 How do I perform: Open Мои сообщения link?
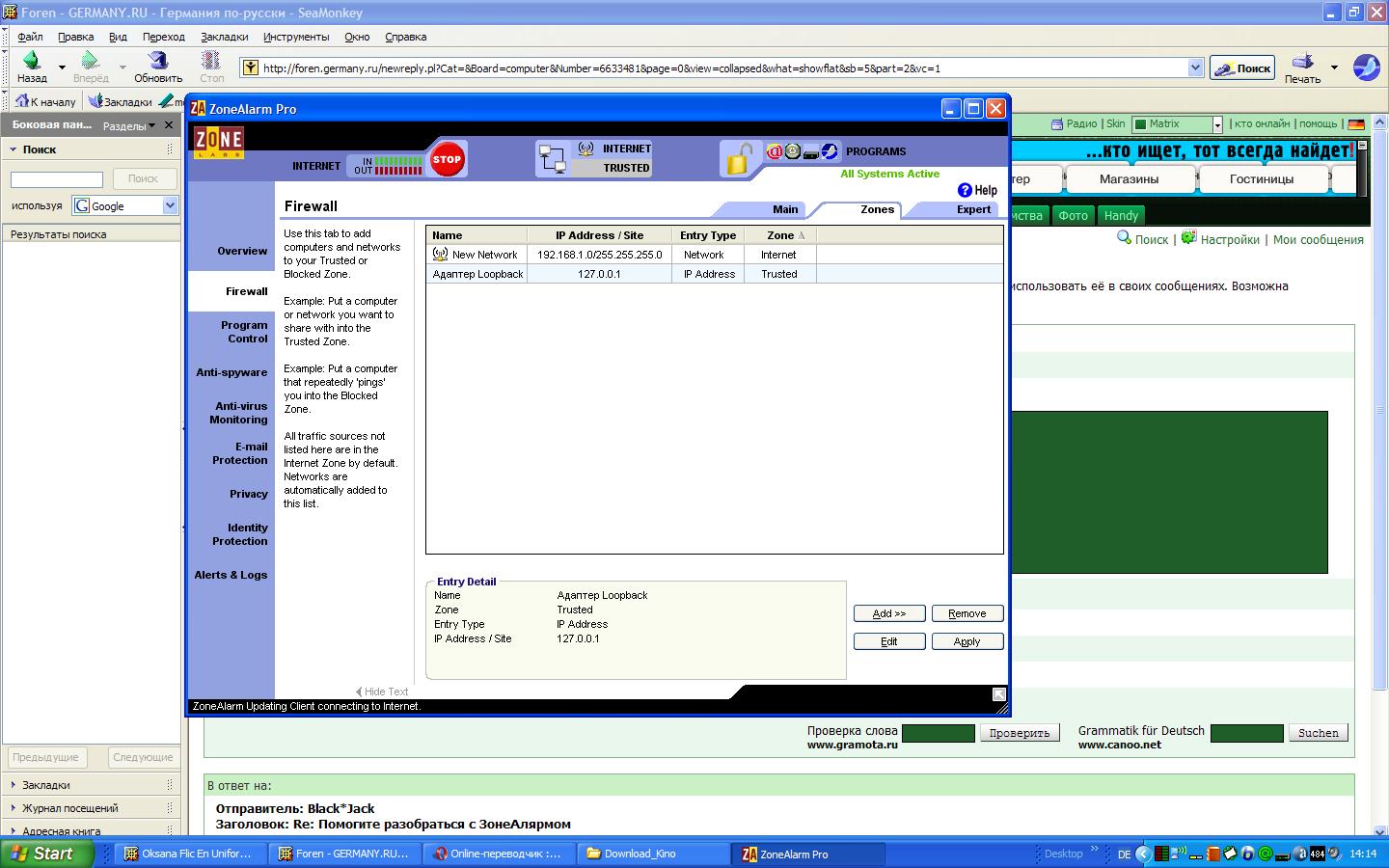(x=1319, y=239)
